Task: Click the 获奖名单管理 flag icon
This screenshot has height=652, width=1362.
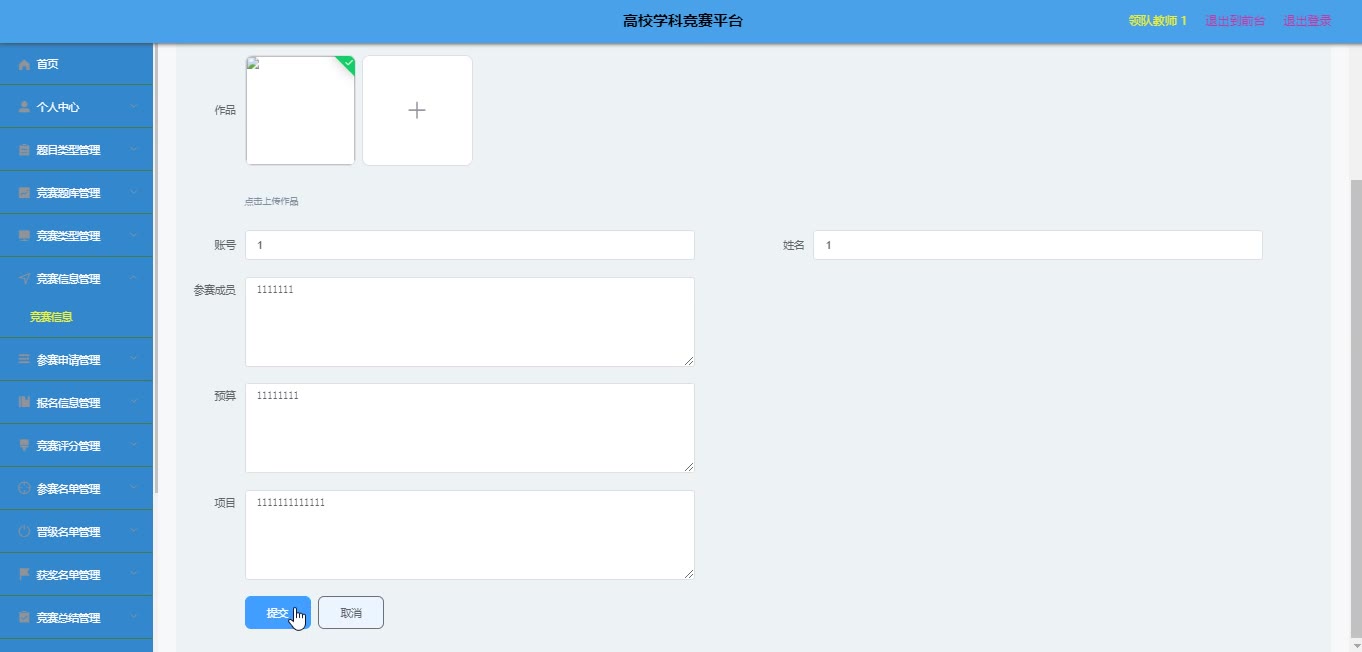Action: pos(24,575)
